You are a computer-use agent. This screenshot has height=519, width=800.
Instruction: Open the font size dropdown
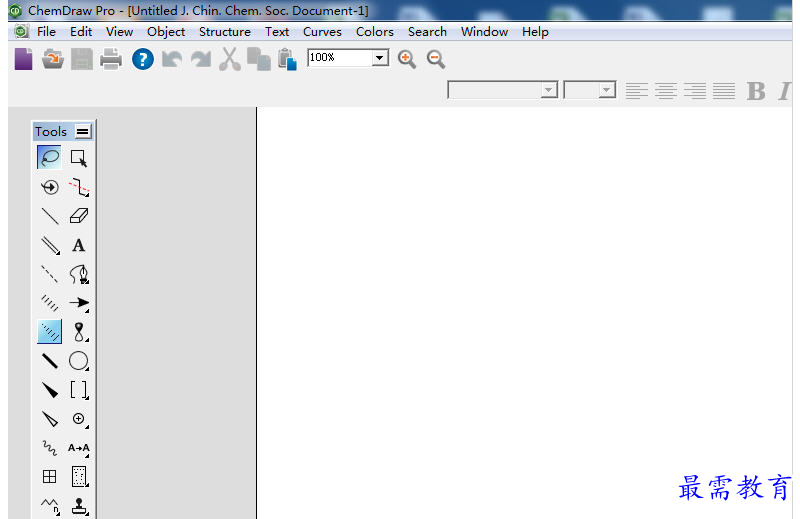(607, 90)
